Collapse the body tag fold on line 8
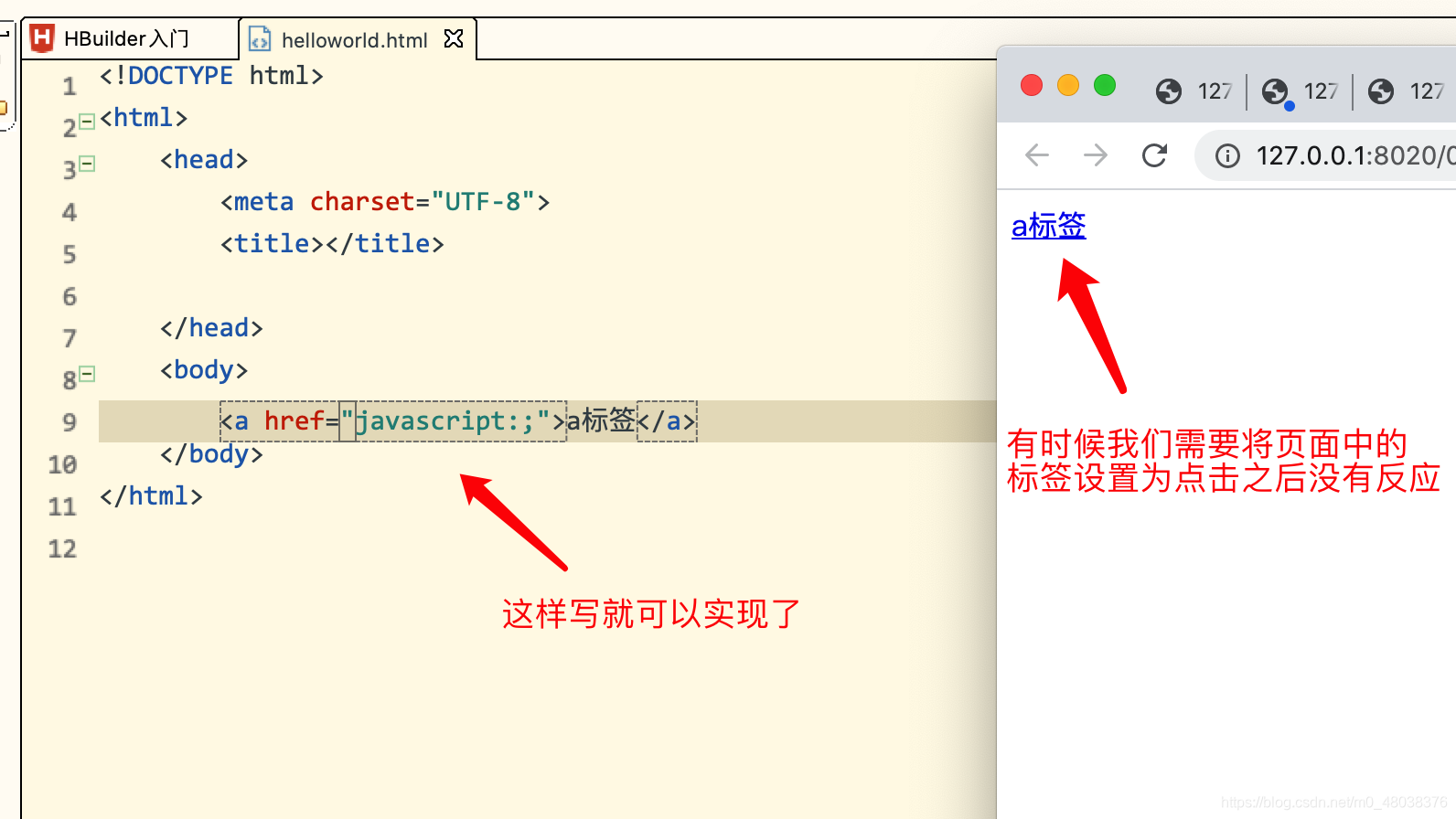Image resolution: width=1456 pixels, height=819 pixels. point(87,374)
